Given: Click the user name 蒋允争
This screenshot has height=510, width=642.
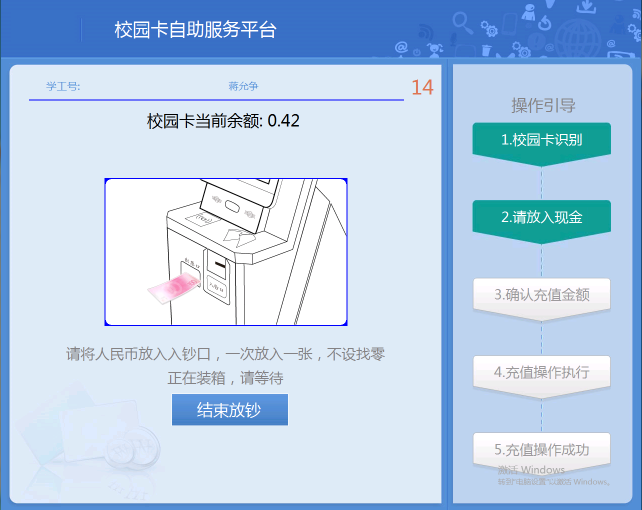Looking at the screenshot, I should click(x=243, y=86).
